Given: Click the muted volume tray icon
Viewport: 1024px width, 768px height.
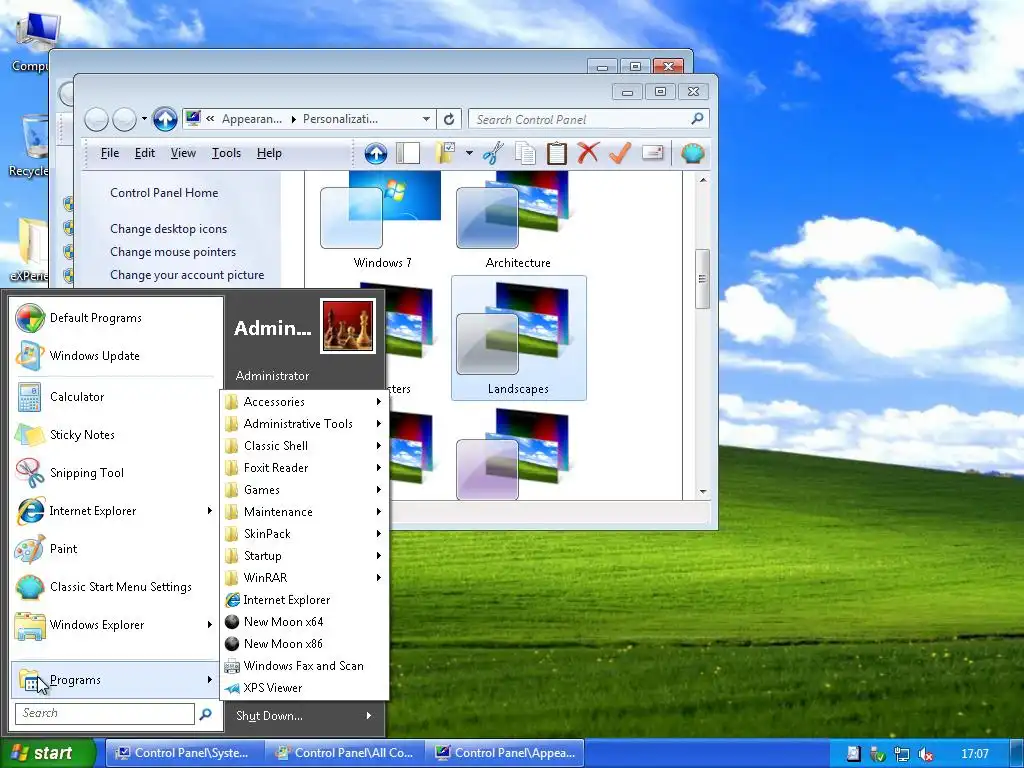Looking at the screenshot, I should click(925, 754).
